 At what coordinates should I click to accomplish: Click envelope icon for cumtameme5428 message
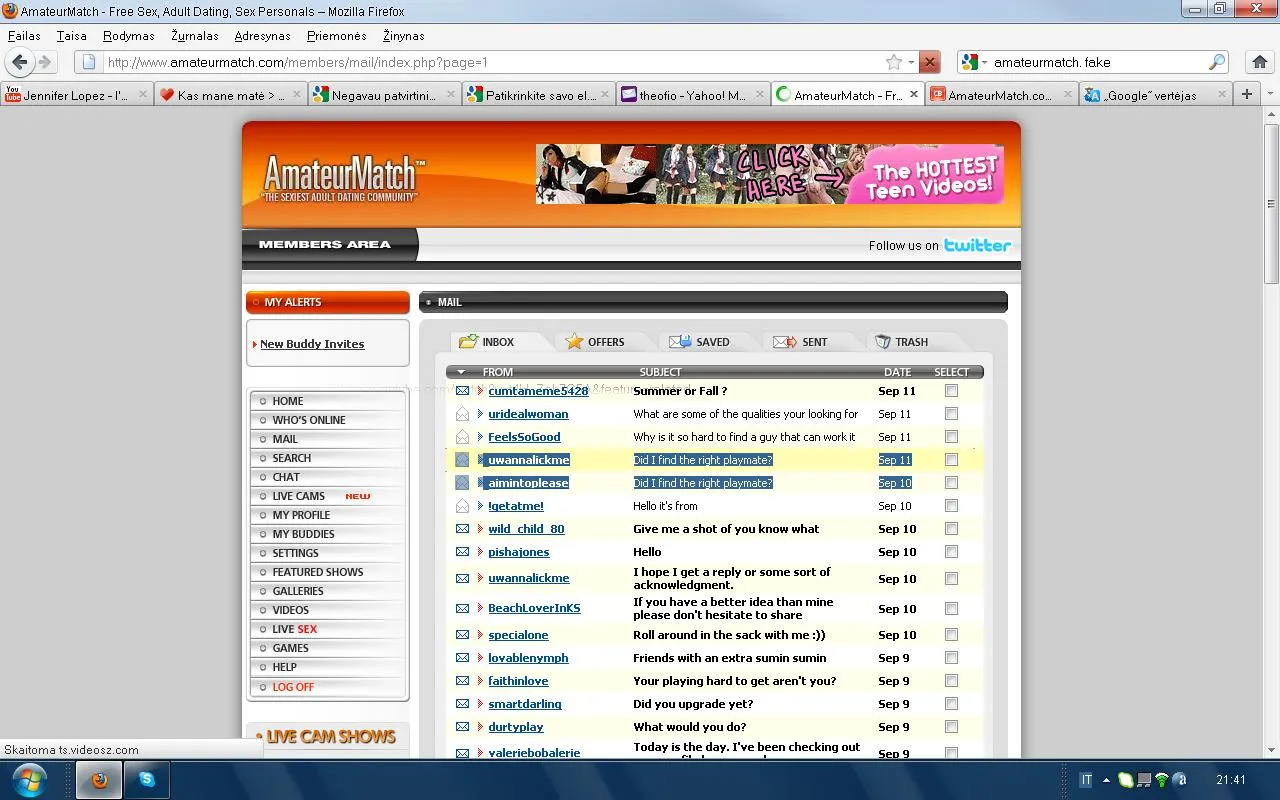(463, 391)
